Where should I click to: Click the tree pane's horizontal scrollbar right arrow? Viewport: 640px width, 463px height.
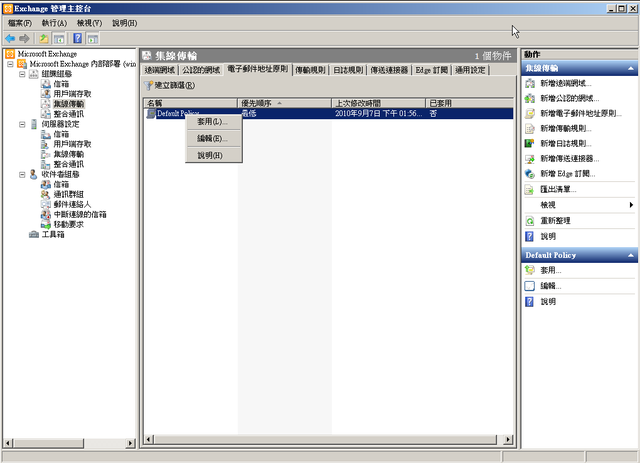point(130,443)
